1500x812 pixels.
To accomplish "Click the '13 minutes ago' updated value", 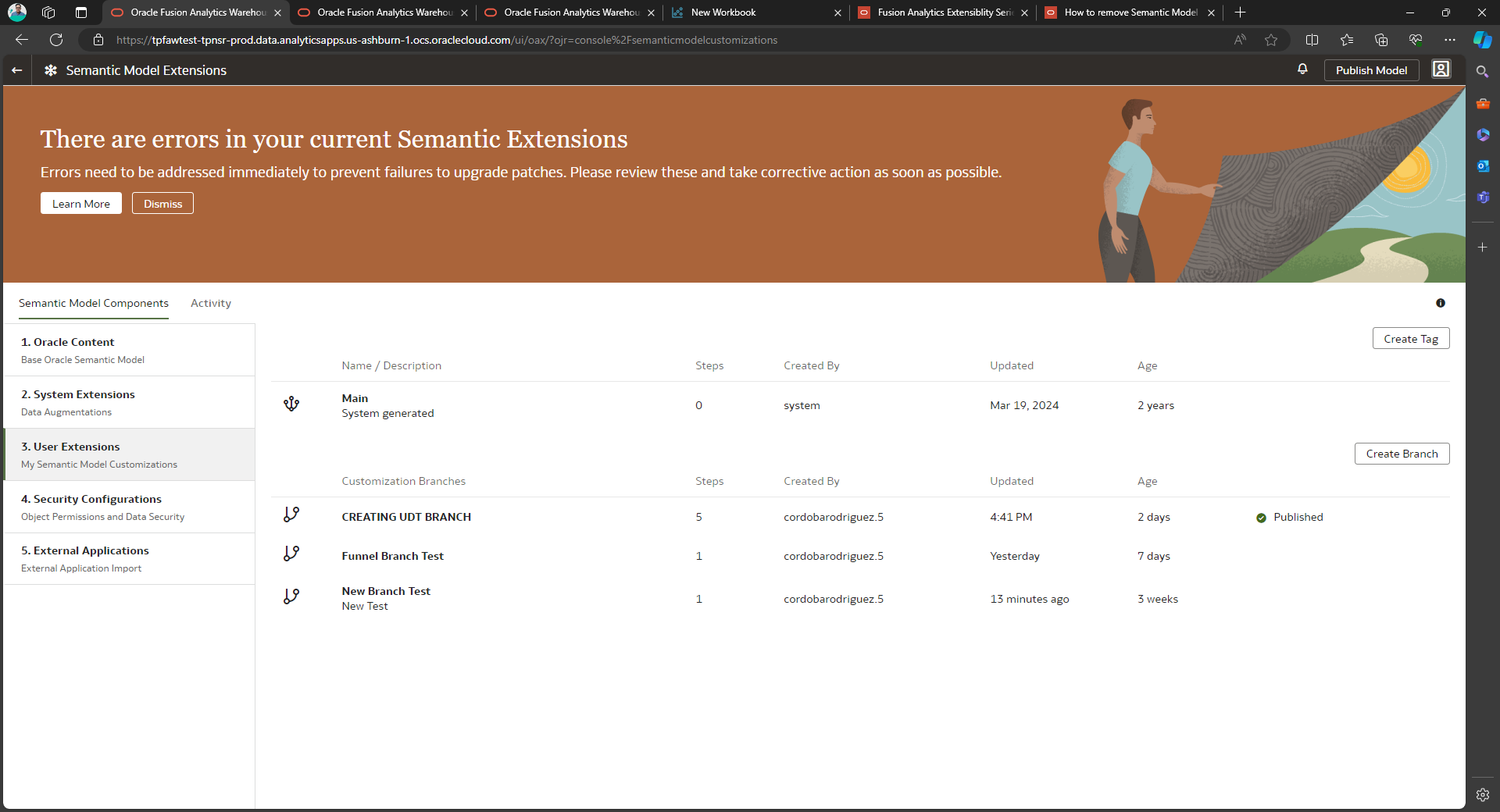I will click(x=1029, y=599).
